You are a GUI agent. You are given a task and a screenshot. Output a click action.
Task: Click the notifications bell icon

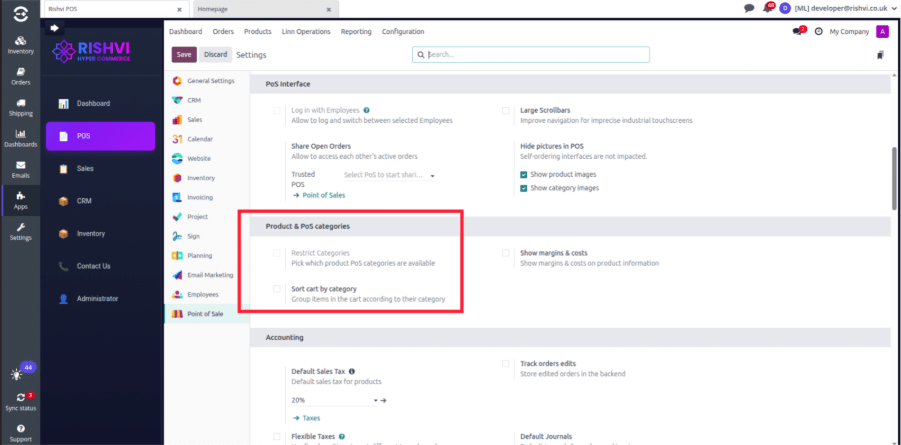(768, 8)
